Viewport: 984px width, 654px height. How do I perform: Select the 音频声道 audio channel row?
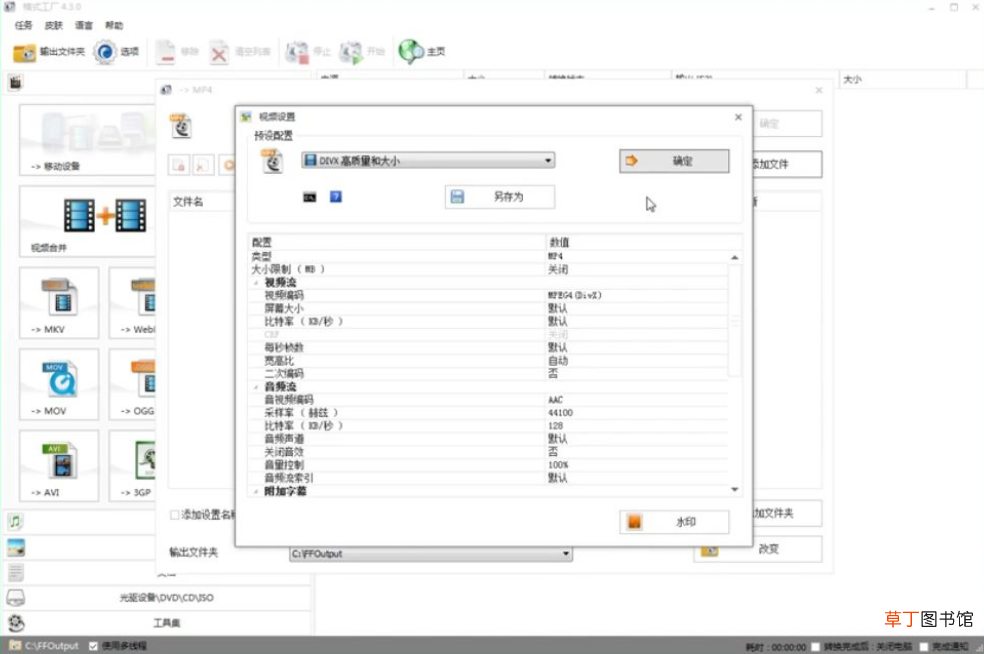click(x=490, y=439)
